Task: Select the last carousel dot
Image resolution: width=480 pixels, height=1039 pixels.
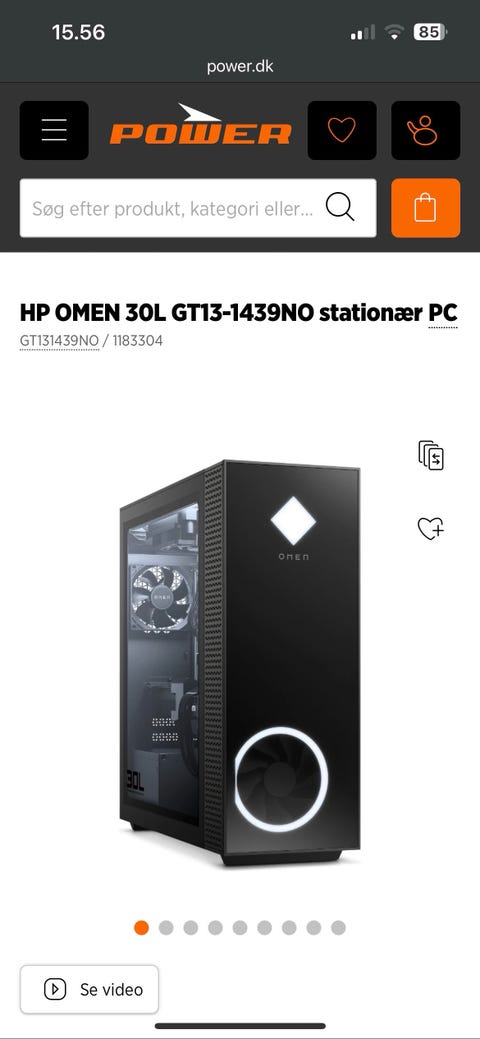Action: click(338, 928)
